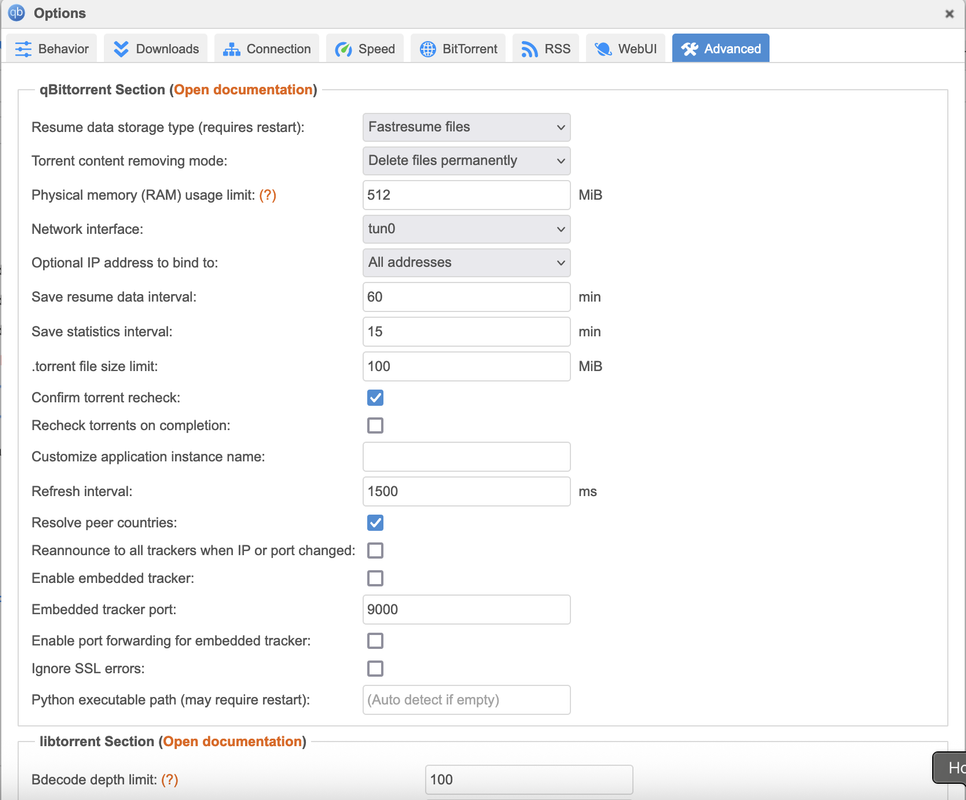Enable Reannounce to all trackers checkbox

pyautogui.click(x=375, y=551)
